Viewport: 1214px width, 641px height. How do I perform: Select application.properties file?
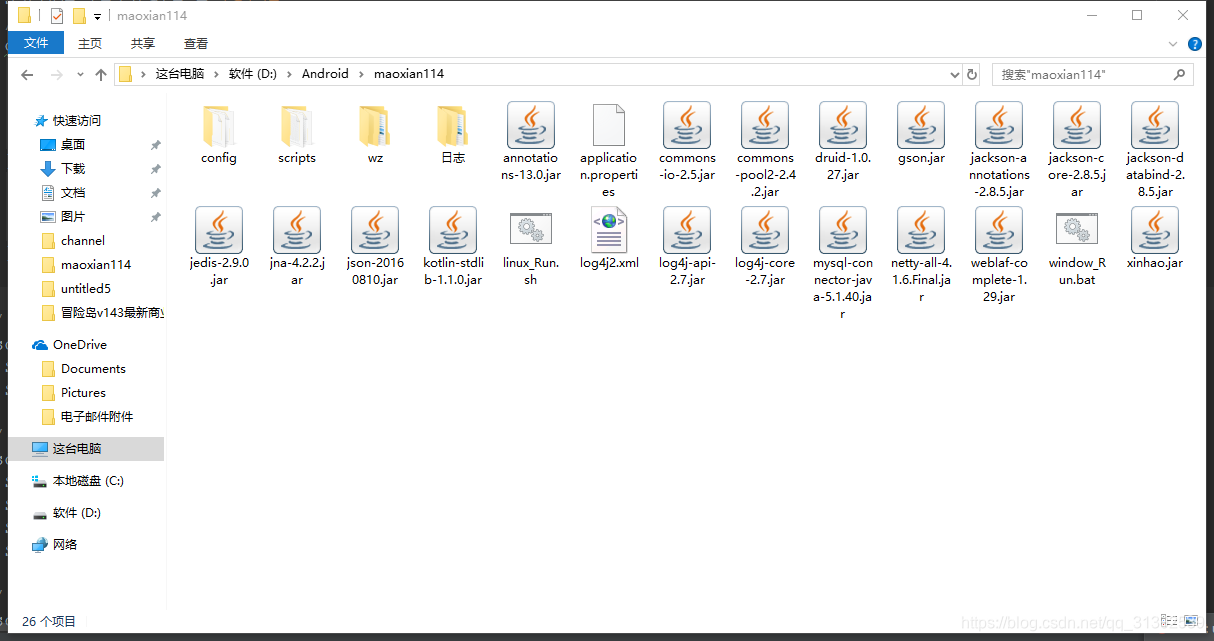tap(609, 150)
